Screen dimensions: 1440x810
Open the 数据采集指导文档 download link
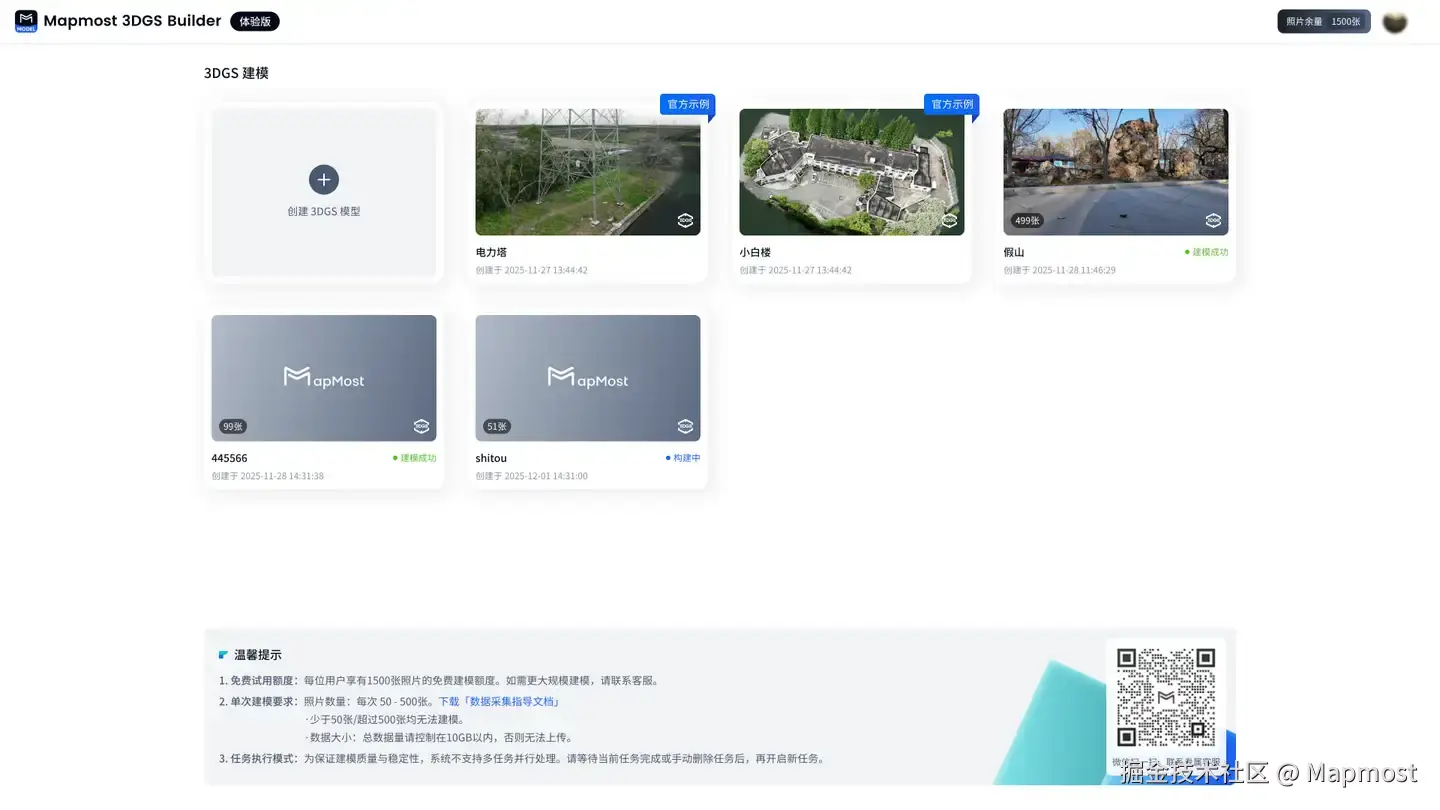point(499,702)
